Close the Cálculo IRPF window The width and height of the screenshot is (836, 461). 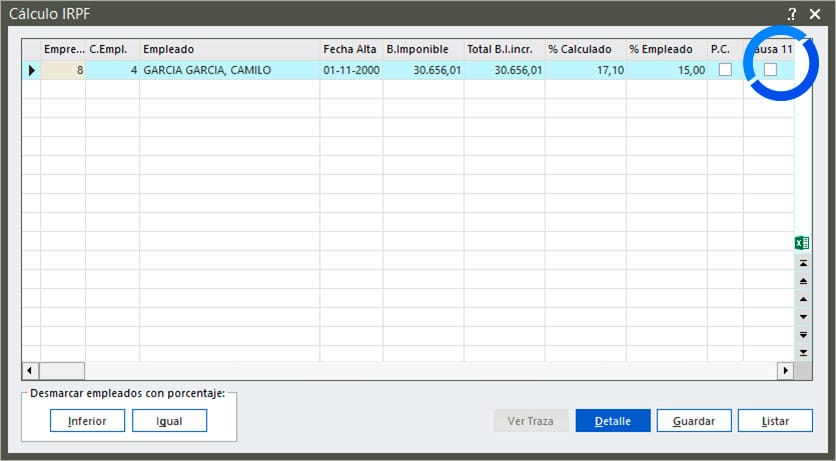(815, 14)
